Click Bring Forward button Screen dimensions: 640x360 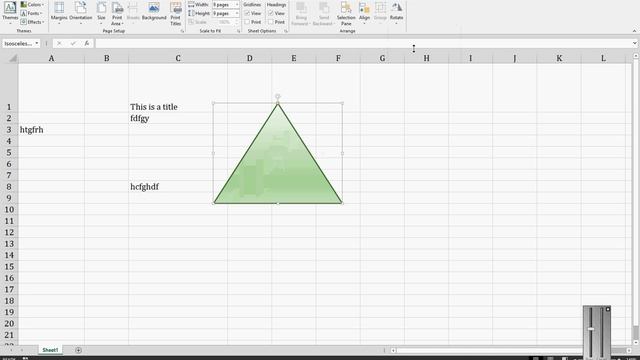(x=301, y=13)
